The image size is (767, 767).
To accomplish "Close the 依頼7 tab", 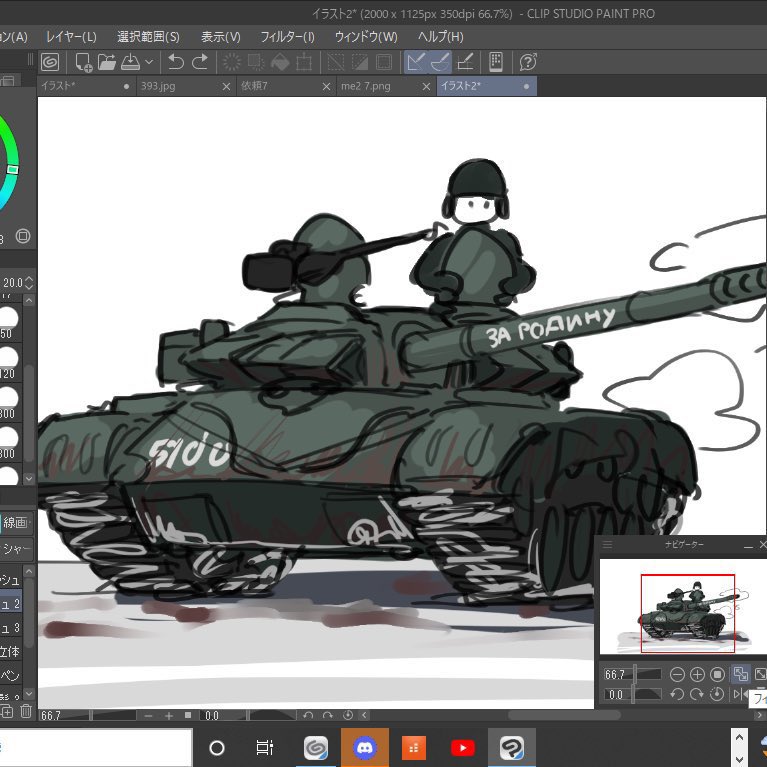I will tap(326, 87).
